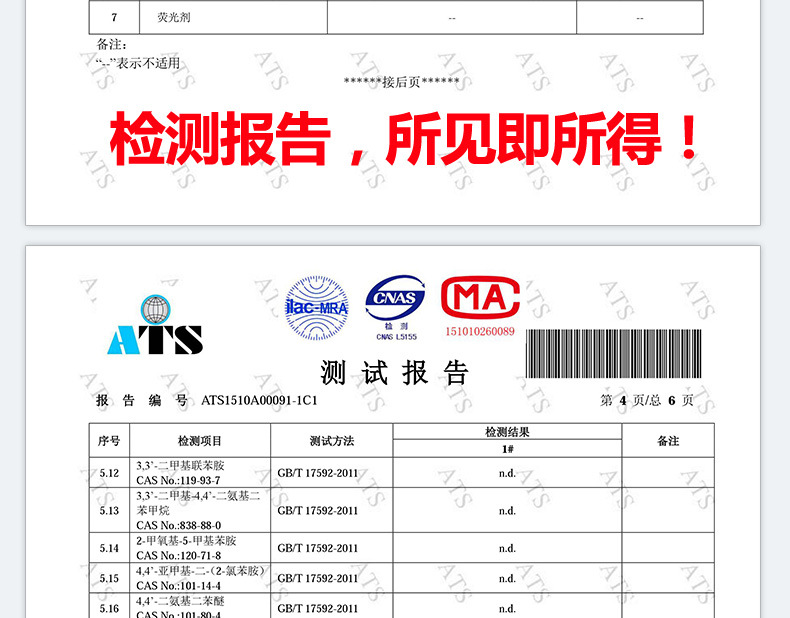This screenshot has width=790, height=618.
Task: Click the ilac-MRA certification logo
Action: [316, 308]
